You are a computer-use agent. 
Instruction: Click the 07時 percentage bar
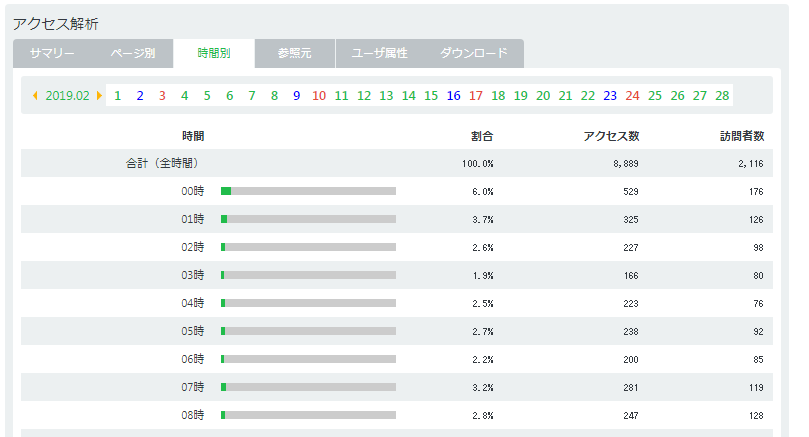pos(309,387)
